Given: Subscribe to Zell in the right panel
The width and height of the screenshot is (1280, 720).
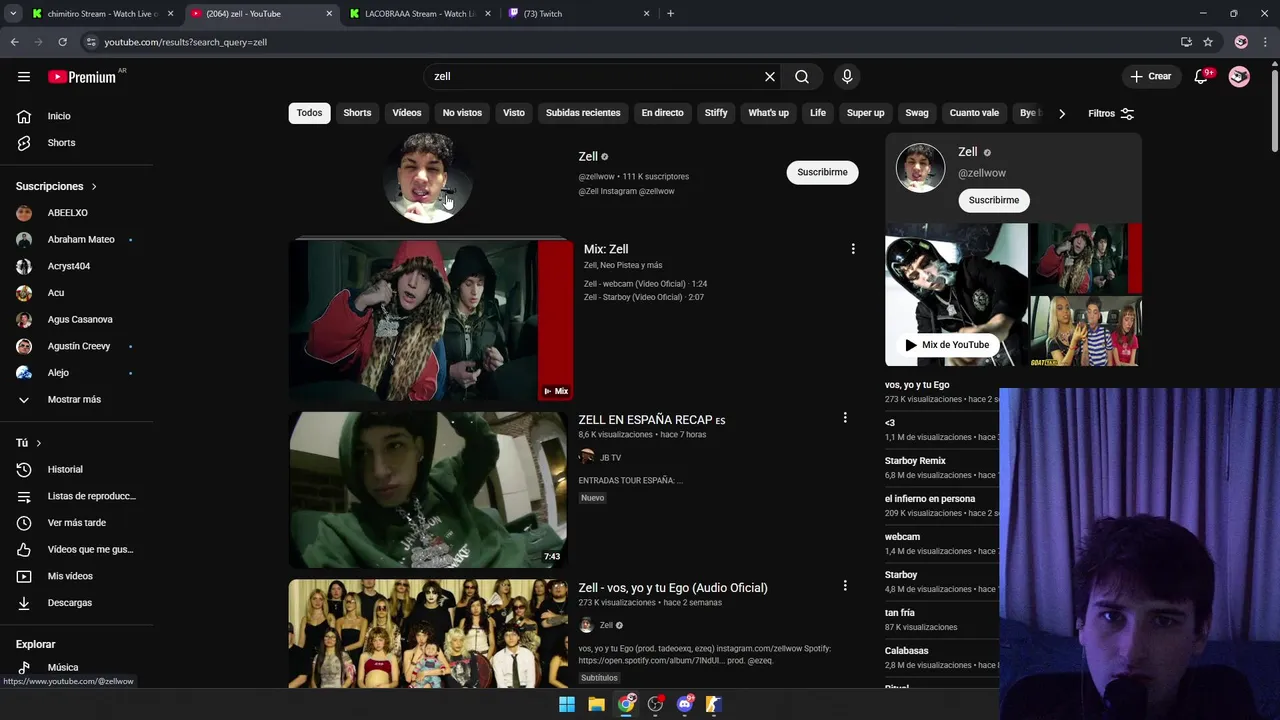Looking at the screenshot, I should (x=993, y=200).
